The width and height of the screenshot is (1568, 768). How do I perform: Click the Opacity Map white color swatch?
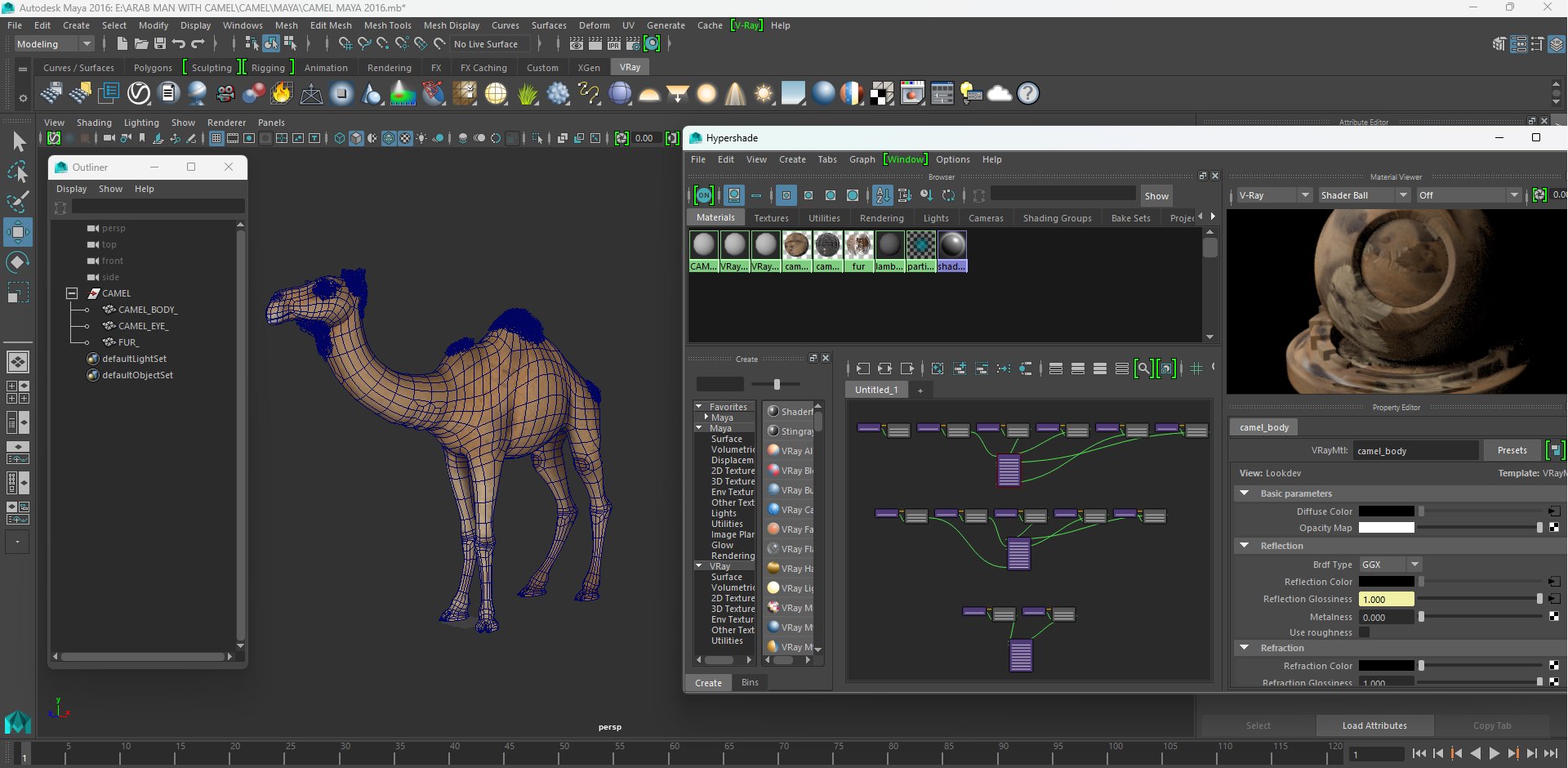pyautogui.click(x=1386, y=528)
